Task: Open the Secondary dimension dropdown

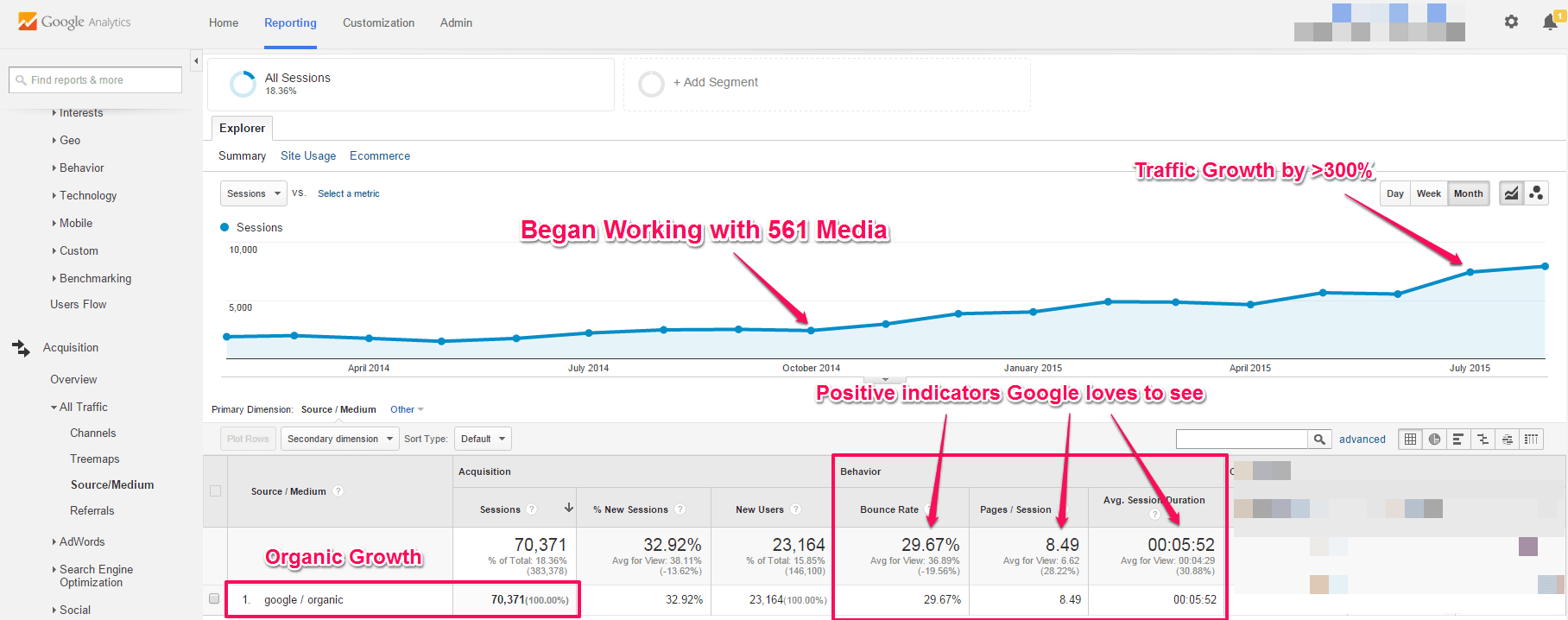Action: (339, 439)
